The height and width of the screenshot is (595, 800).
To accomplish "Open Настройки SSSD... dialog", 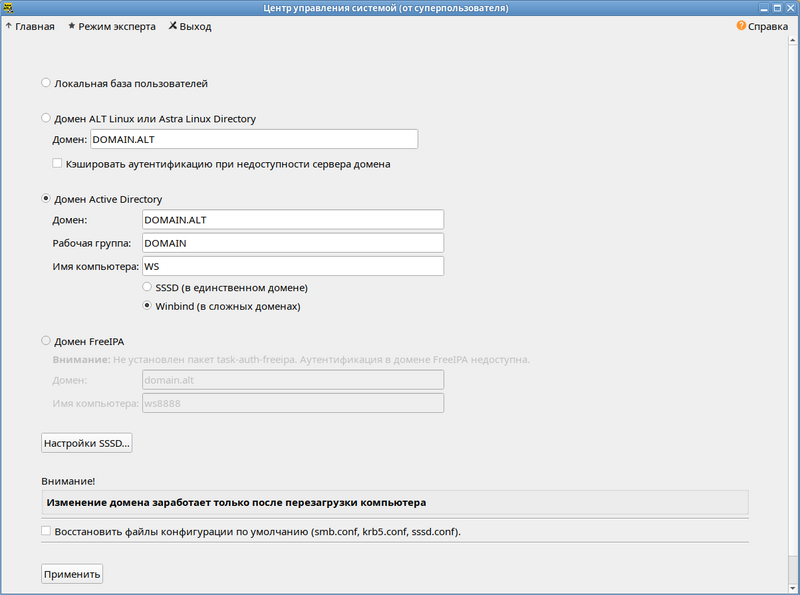I will pyautogui.click(x=87, y=443).
